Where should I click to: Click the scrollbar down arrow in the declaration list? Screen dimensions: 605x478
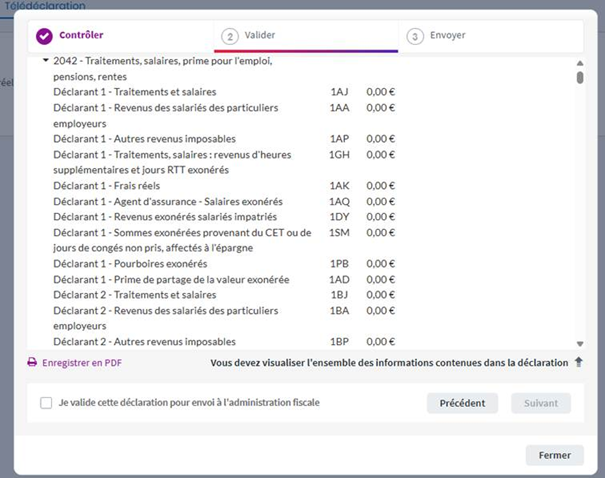[580, 343]
